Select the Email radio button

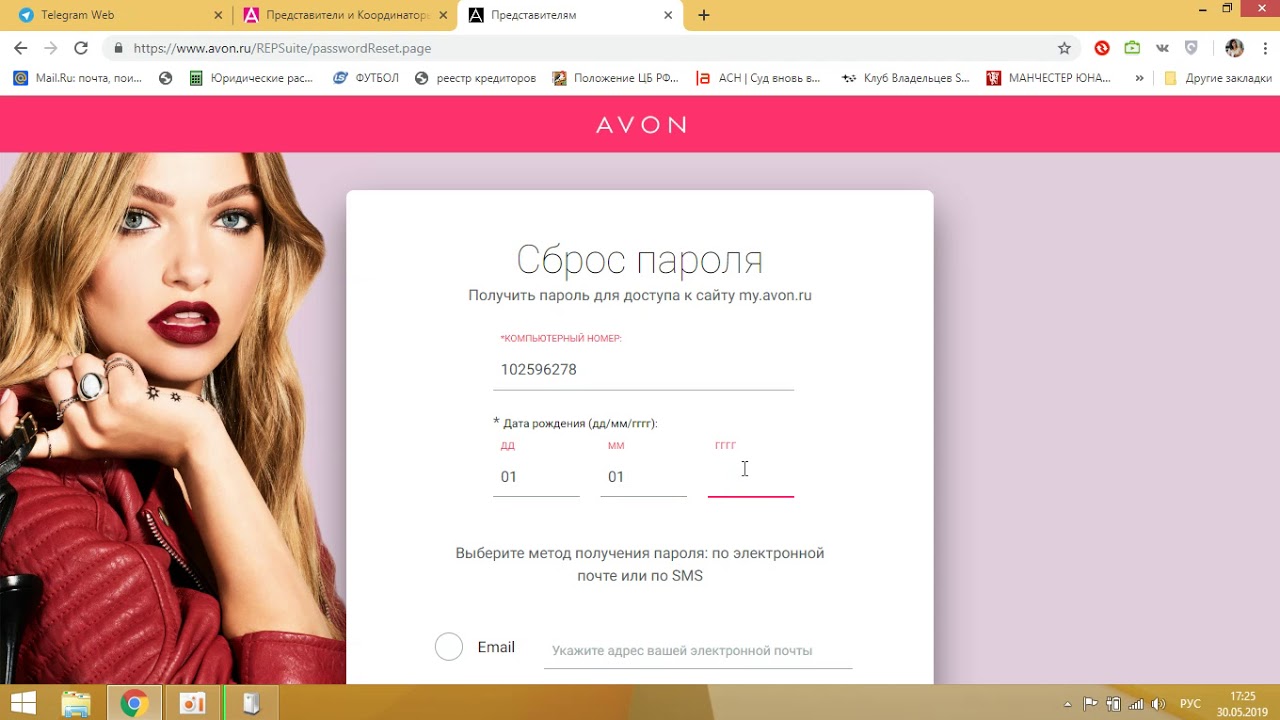(x=449, y=647)
